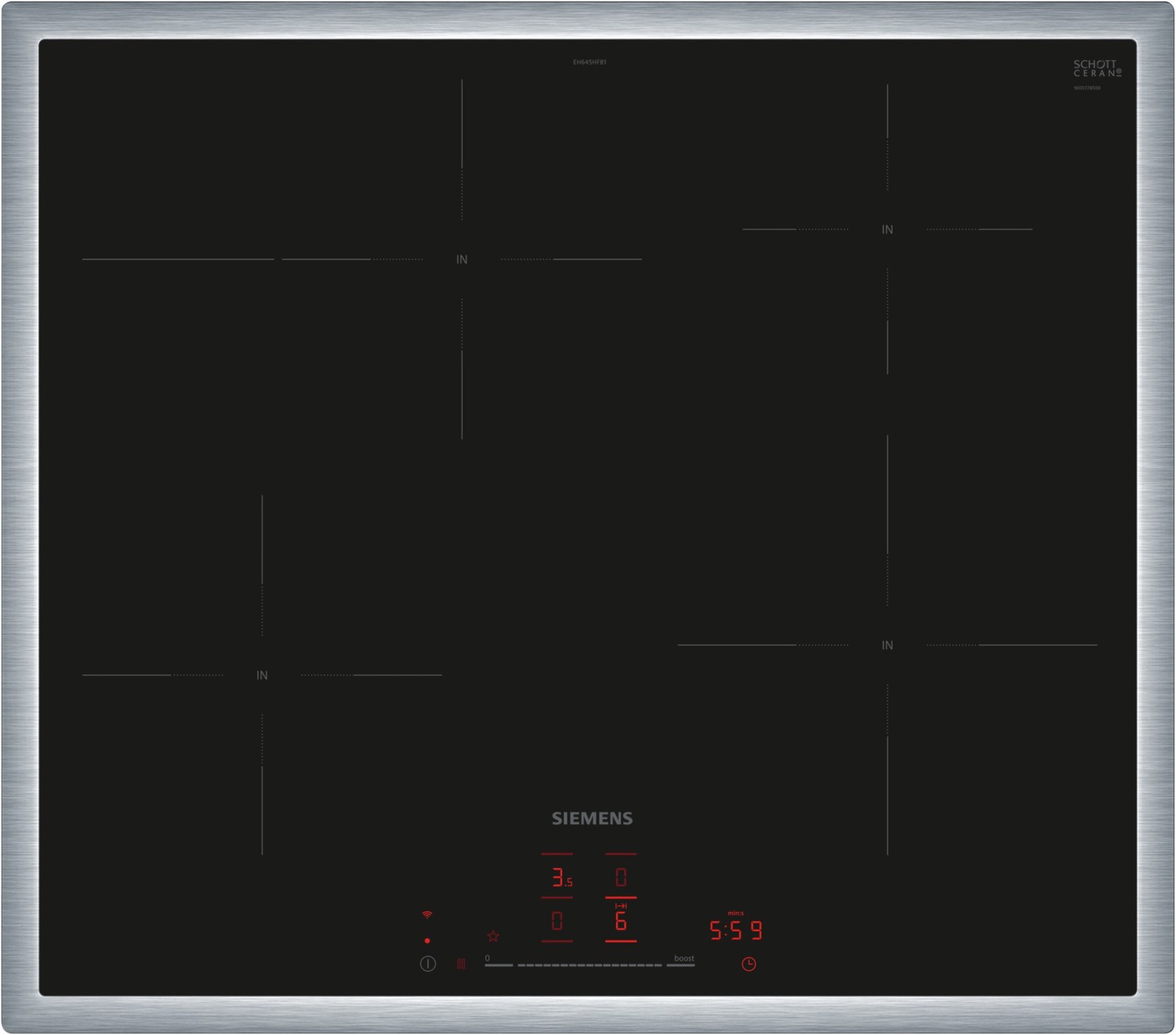
Task: Tap the move-mode arrow symbol above the 6
Action: point(621,906)
